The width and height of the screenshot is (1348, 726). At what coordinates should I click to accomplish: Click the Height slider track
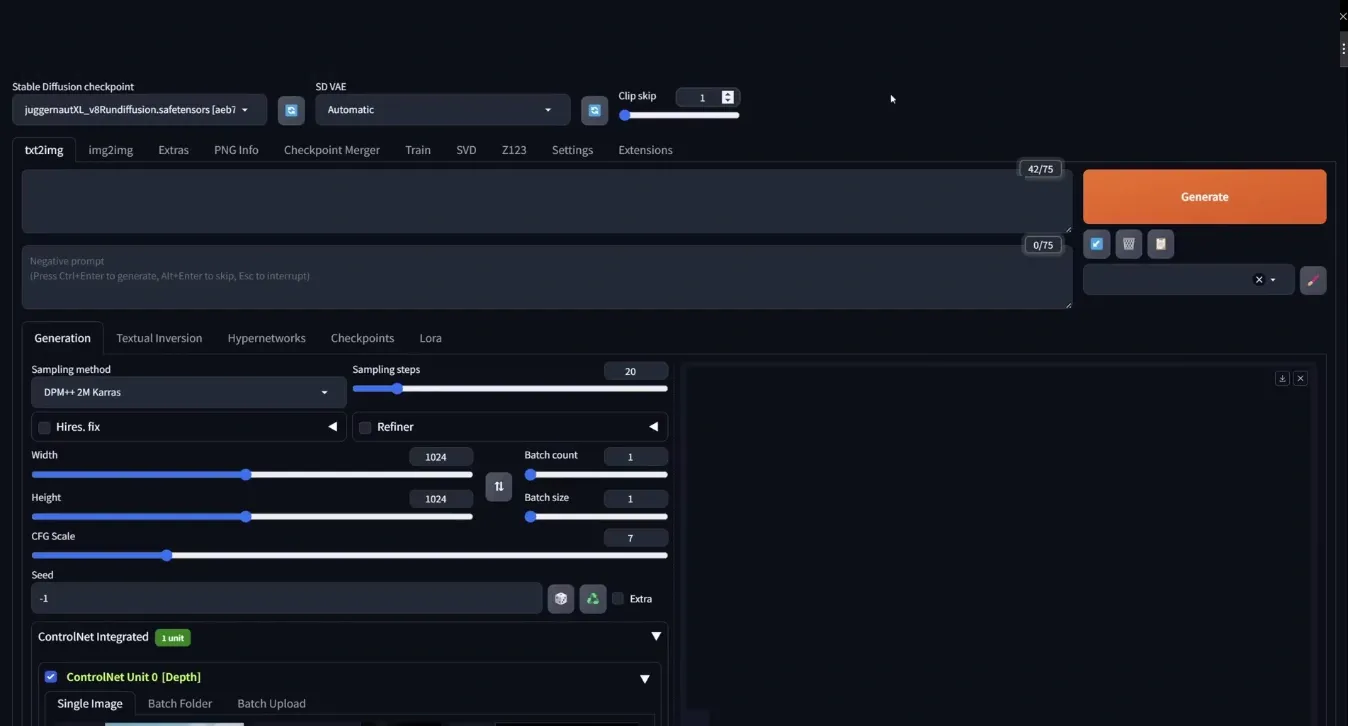252,517
